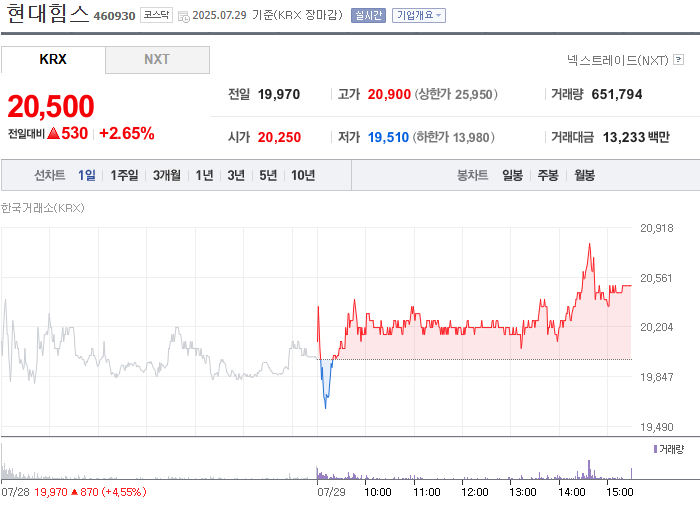
Task: Switch to the NXT tab
Action: pos(157,59)
